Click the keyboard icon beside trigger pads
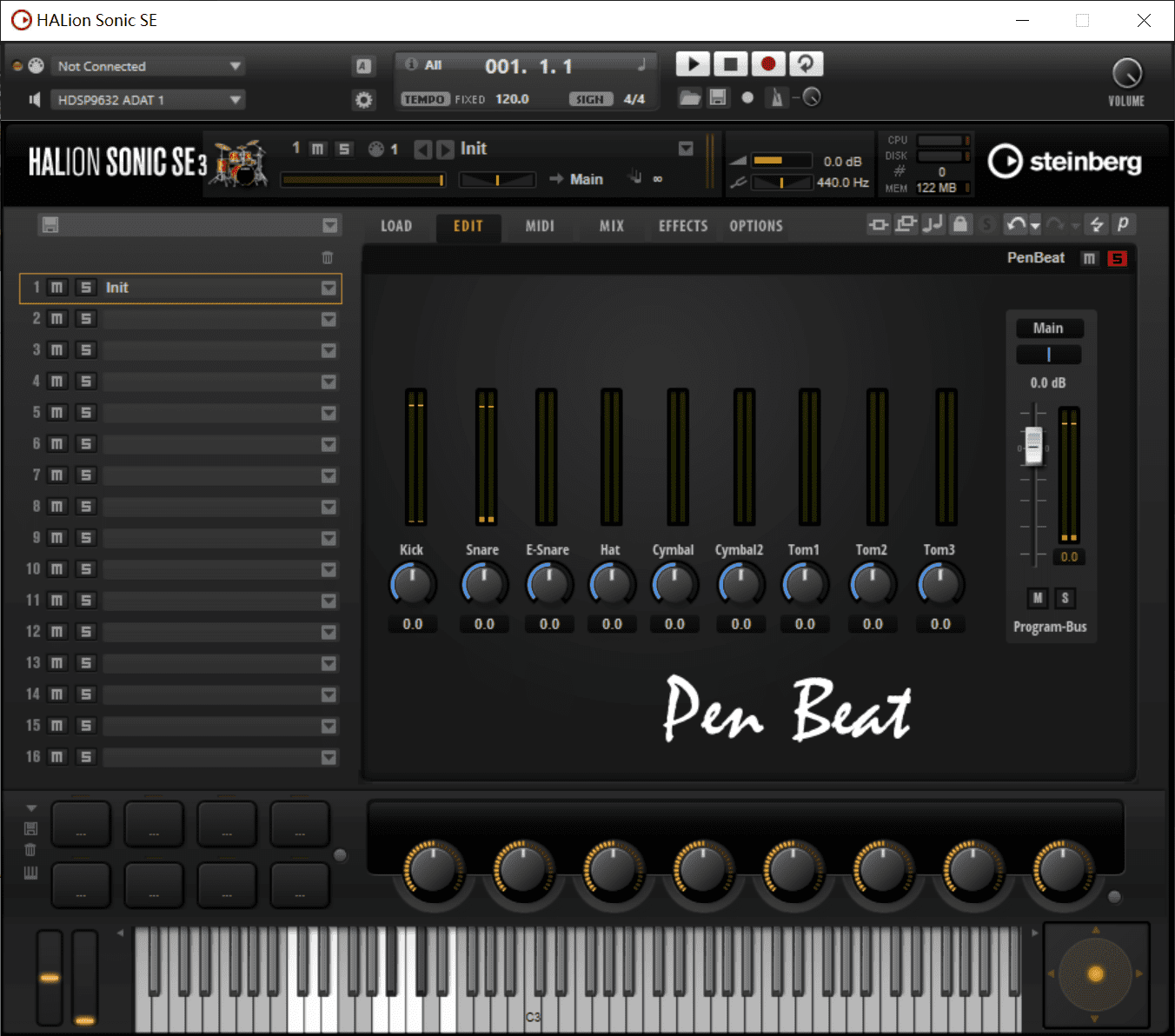 point(31,873)
